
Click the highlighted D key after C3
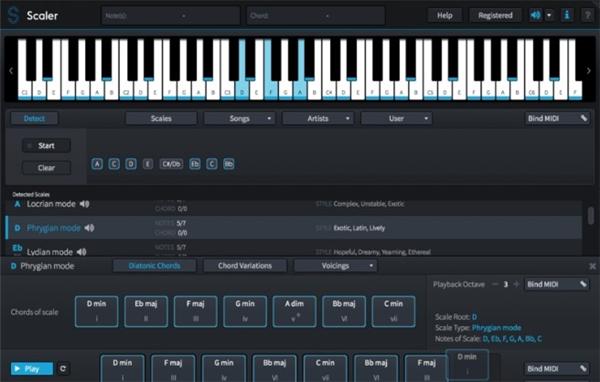pos(242,88)
